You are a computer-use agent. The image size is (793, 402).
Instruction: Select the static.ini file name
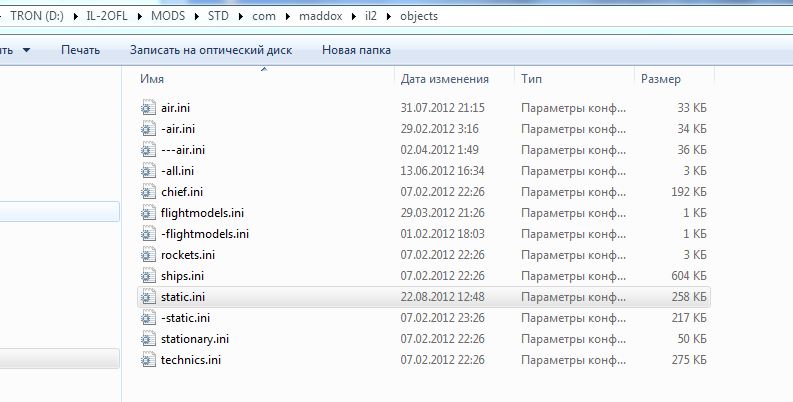pos(183,297)
